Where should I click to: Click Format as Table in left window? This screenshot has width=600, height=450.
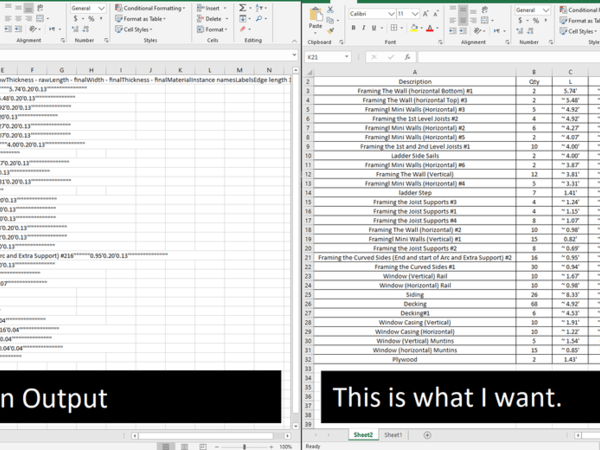tap(144, 19)
